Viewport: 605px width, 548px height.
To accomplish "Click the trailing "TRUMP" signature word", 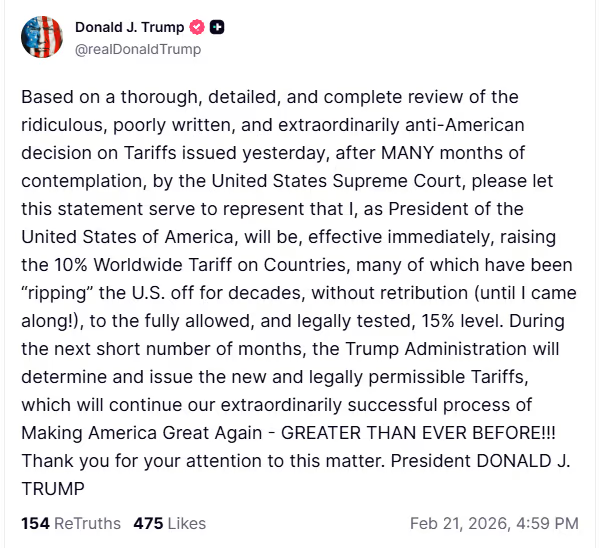I will (x=53, y=489).
